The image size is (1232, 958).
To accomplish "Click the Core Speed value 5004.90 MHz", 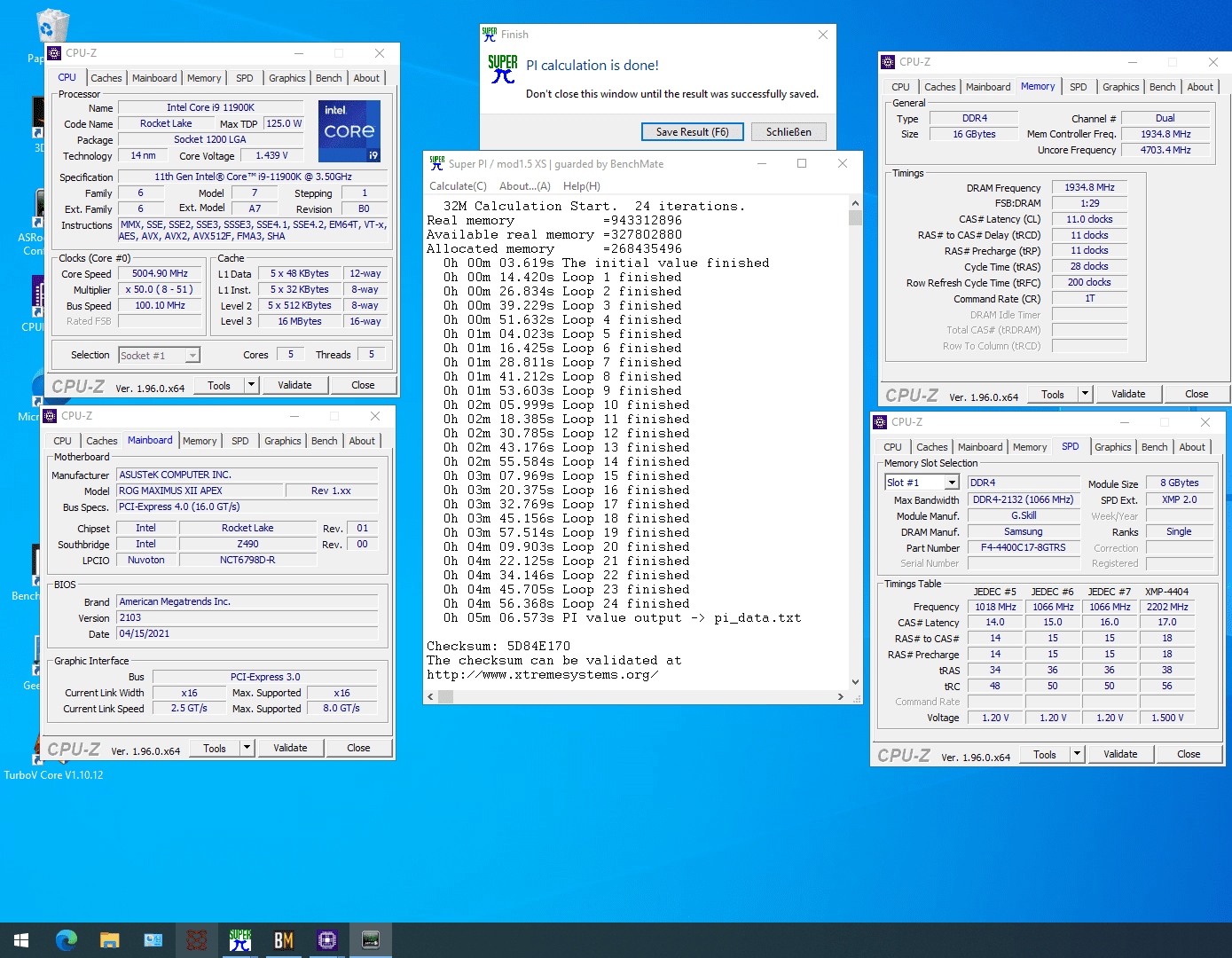I will 161,273.
